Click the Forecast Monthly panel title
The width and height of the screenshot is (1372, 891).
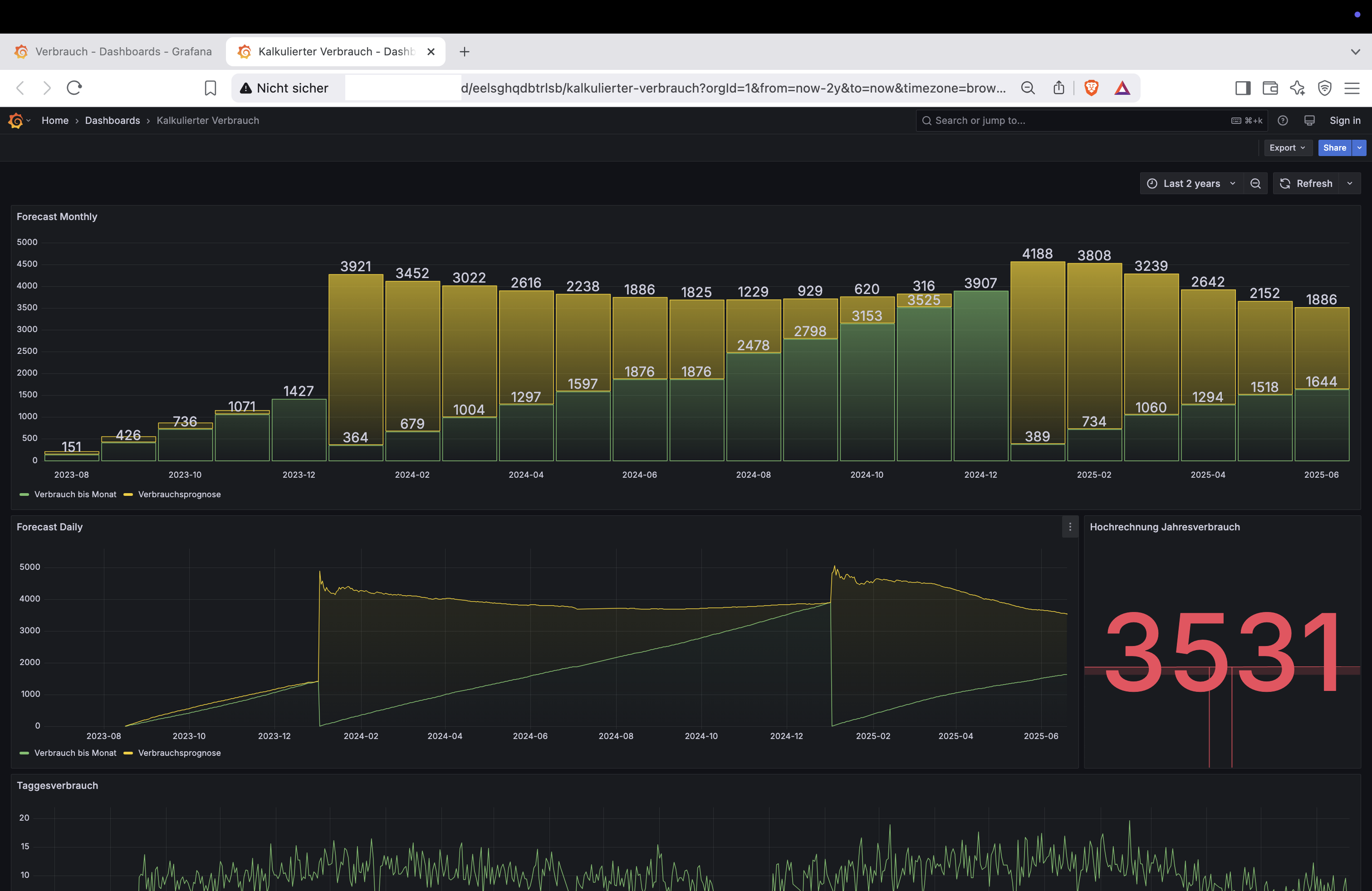tap(57, 217)
